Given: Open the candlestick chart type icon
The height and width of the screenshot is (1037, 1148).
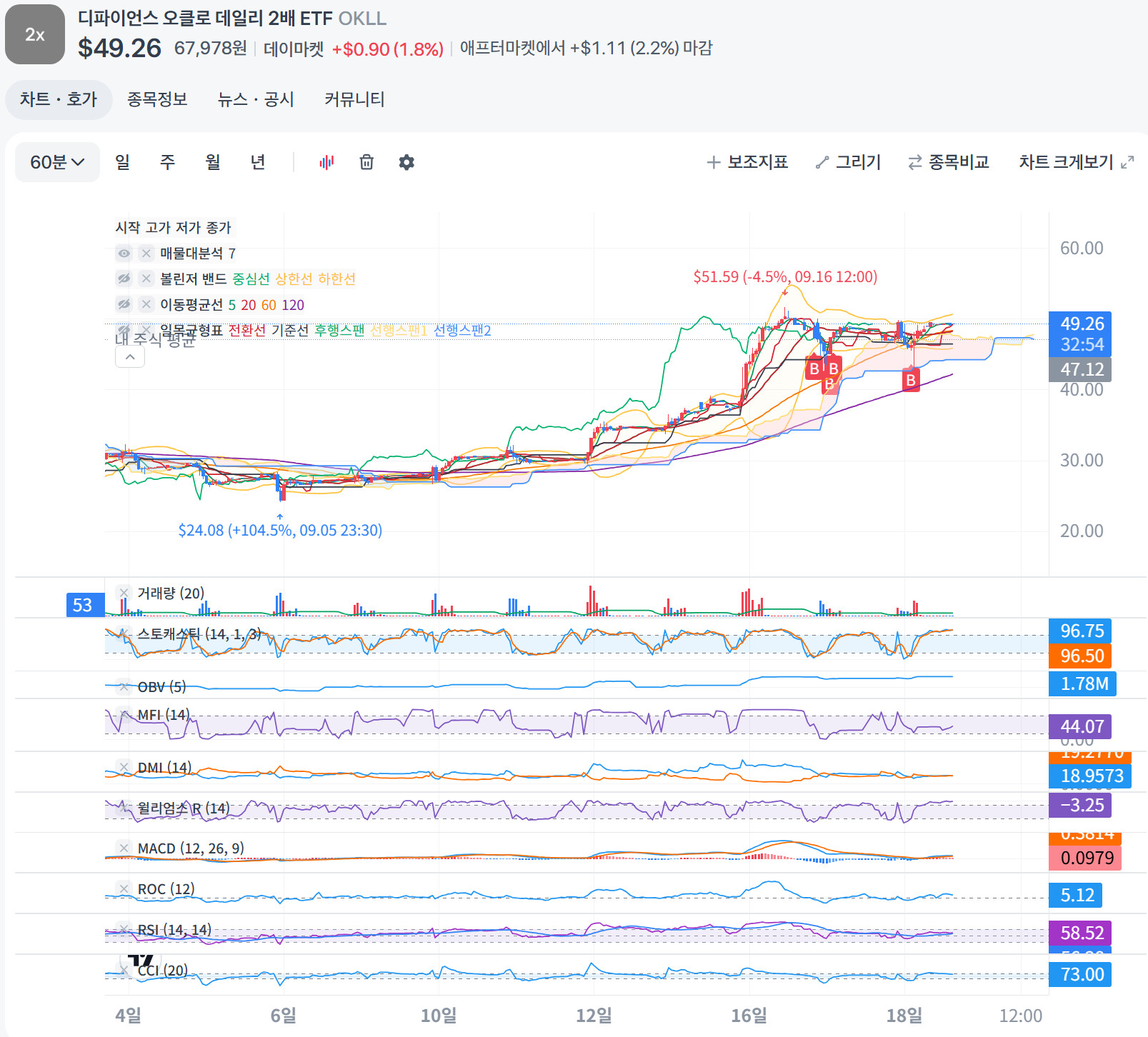Looking at the screenshot, I should coord(326,162).
